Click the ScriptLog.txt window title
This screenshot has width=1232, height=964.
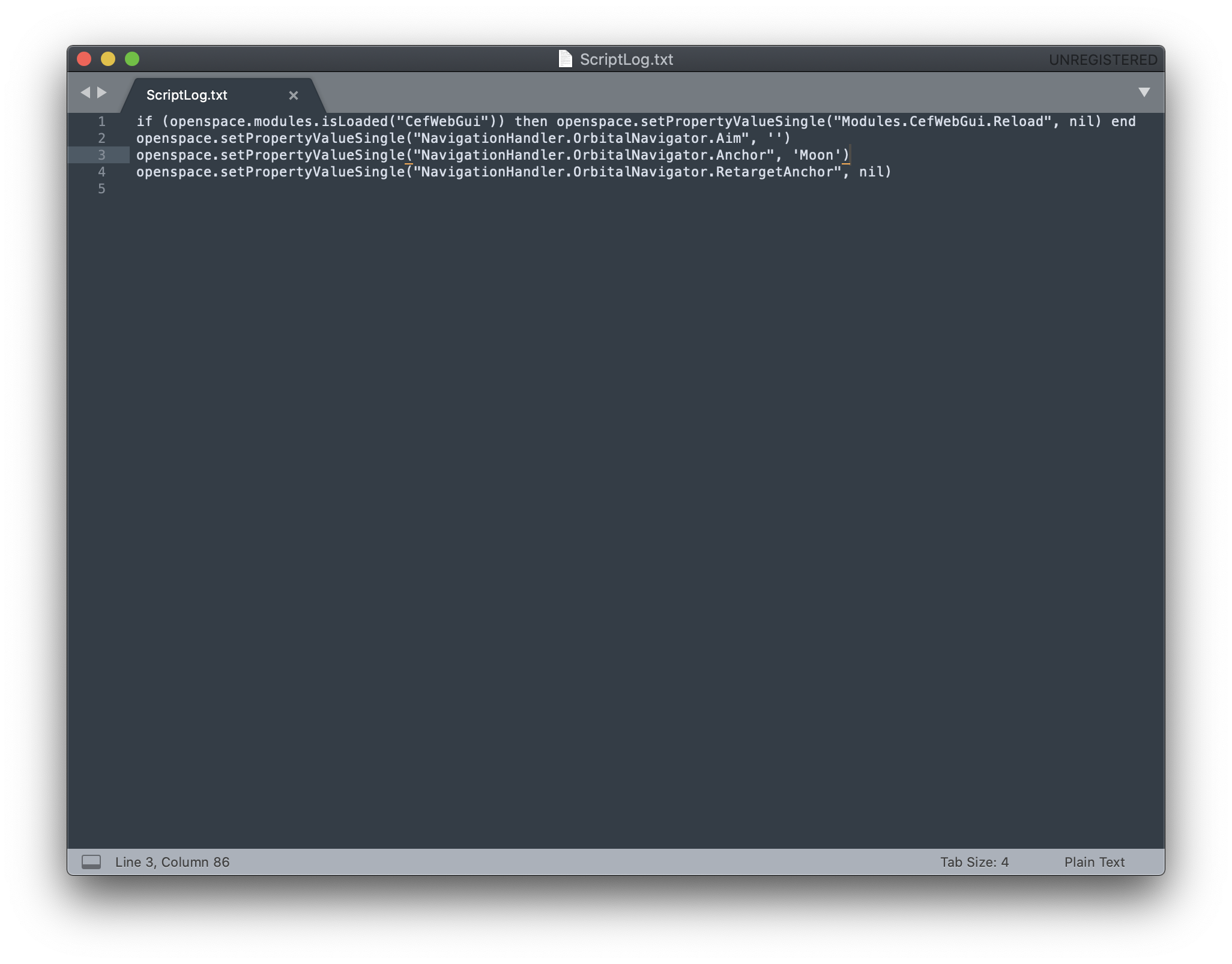(x=626, y=59)
